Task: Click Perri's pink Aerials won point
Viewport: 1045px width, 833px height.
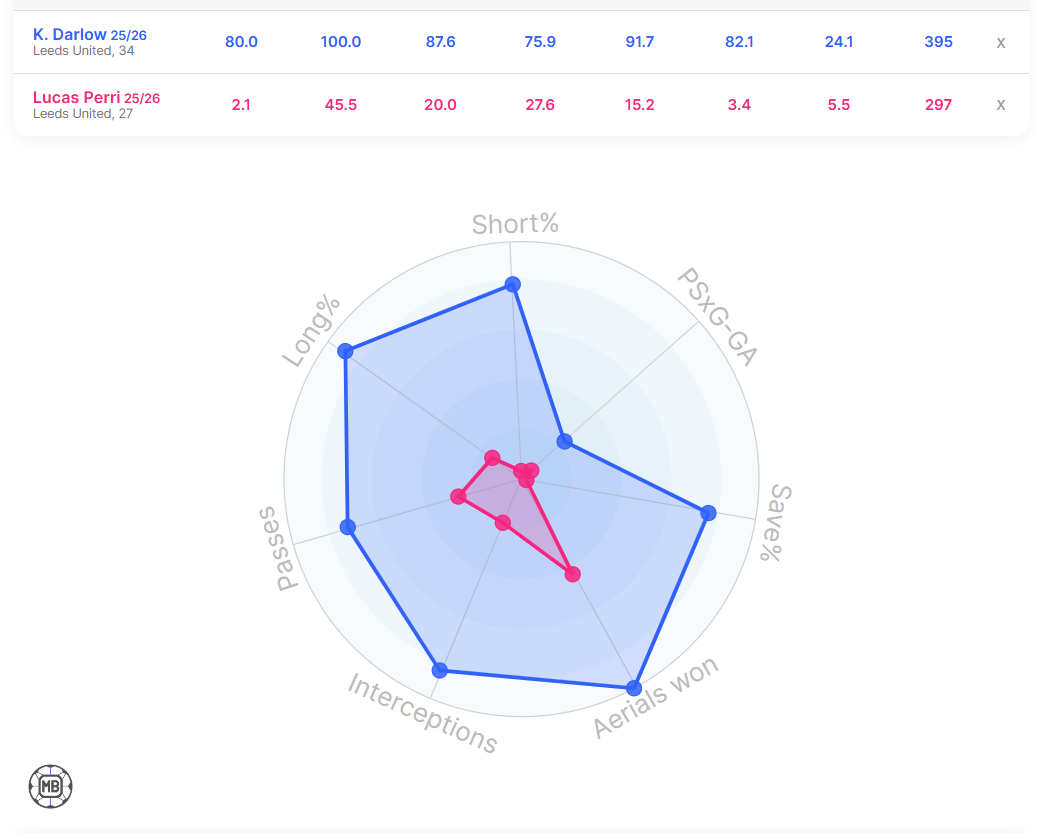Action: click(572, 574)
